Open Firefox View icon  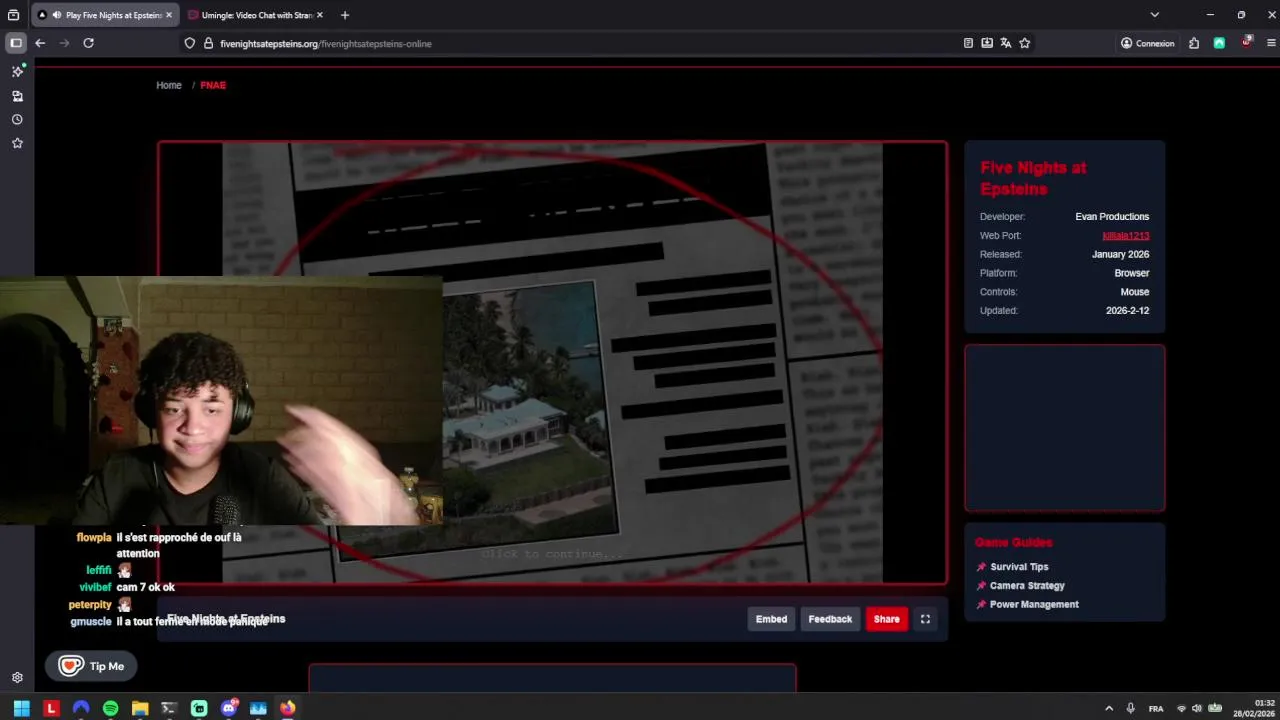pyautogui.click(x=13, y=15)
